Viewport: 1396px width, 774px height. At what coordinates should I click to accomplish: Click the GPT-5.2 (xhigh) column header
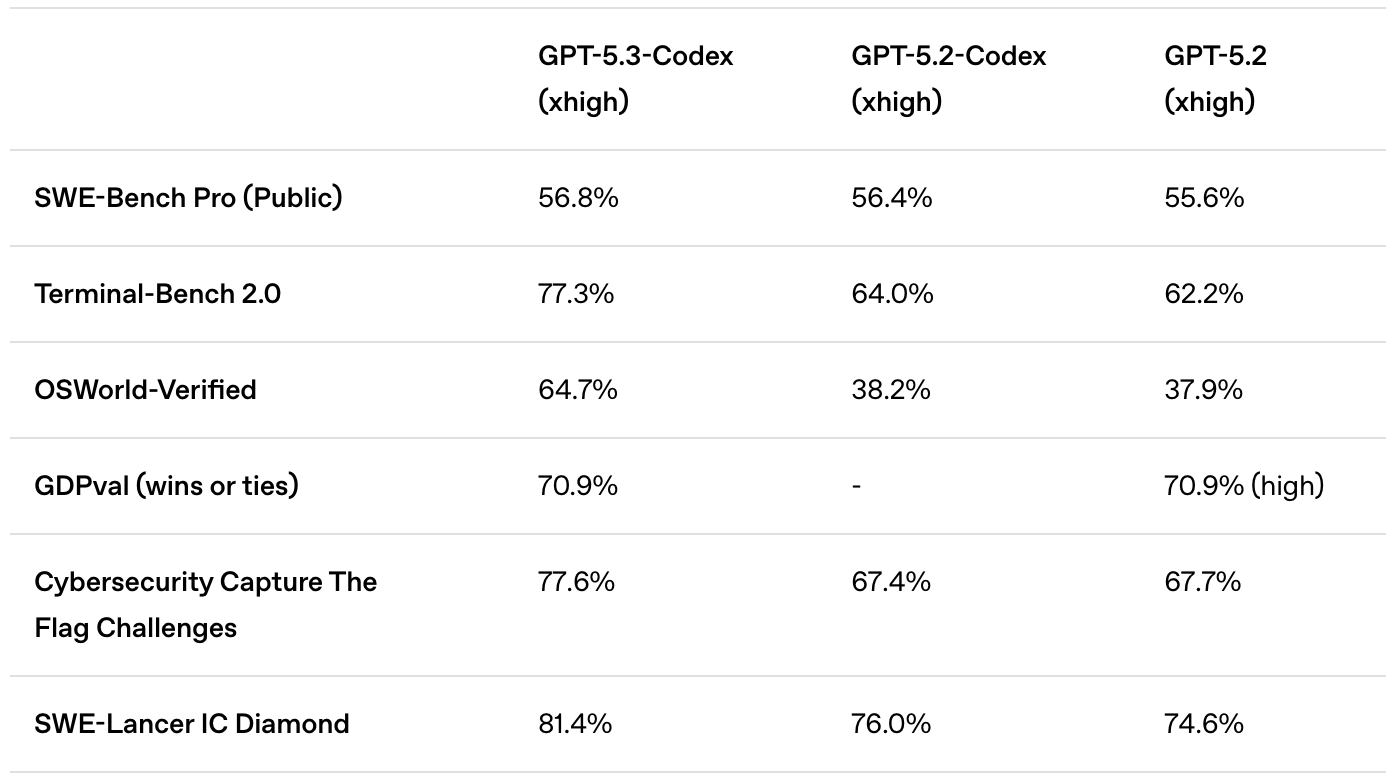point(1215,79)
